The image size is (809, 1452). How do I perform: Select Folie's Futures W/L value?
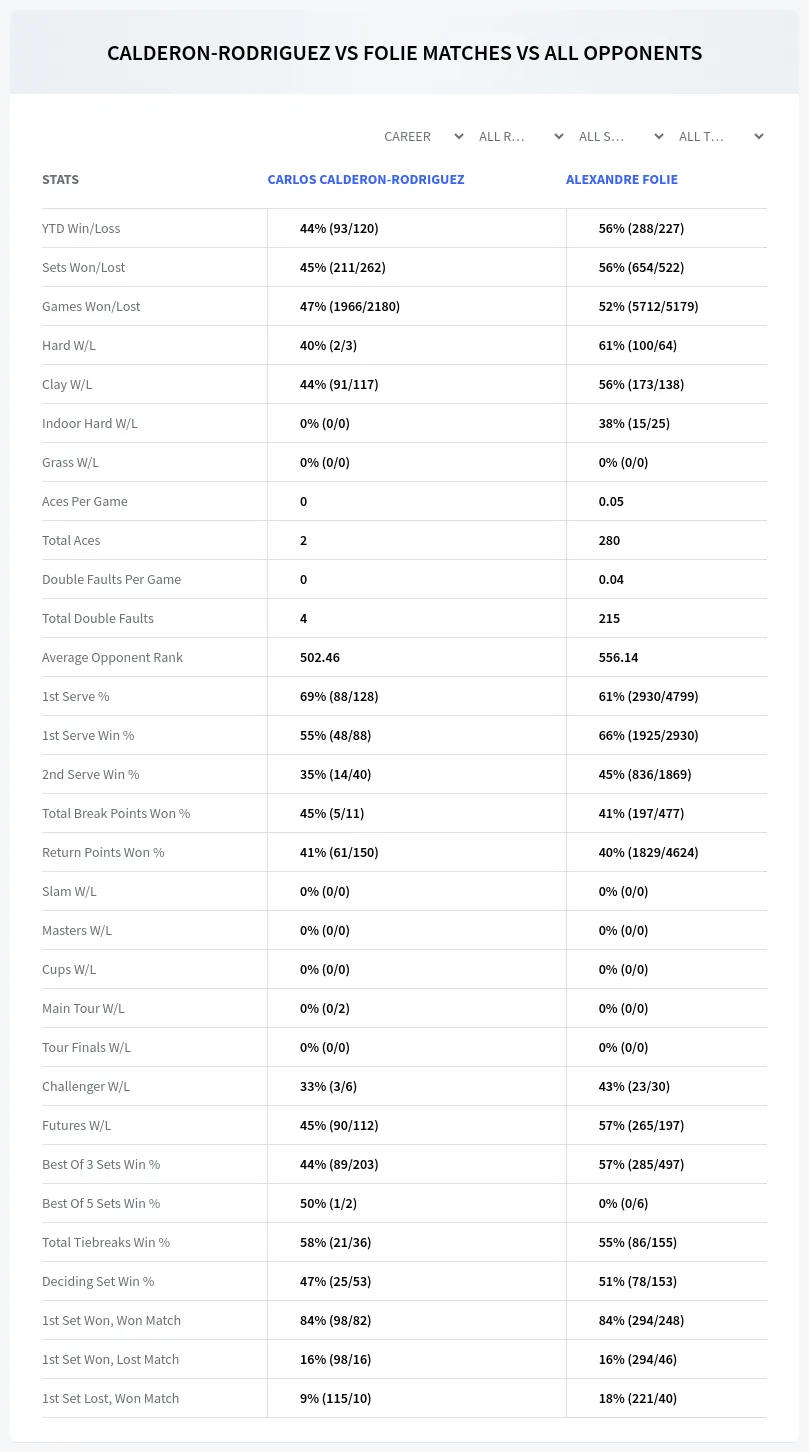tap(641, 1126)
